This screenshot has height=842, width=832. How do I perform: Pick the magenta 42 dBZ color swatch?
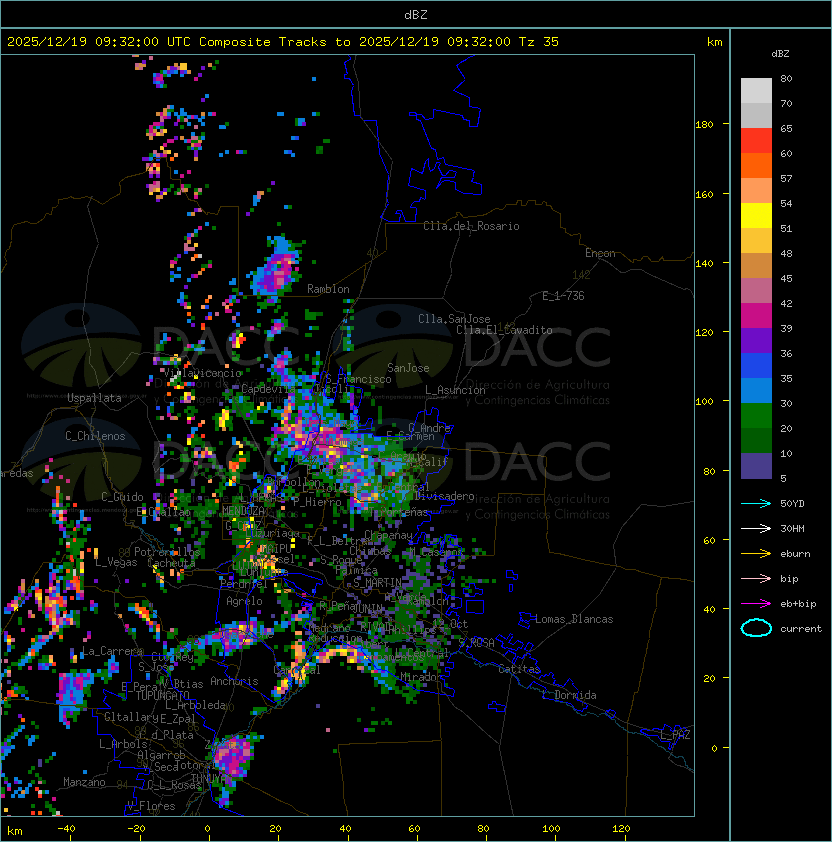pyautogui.click(x=756, y=316)
